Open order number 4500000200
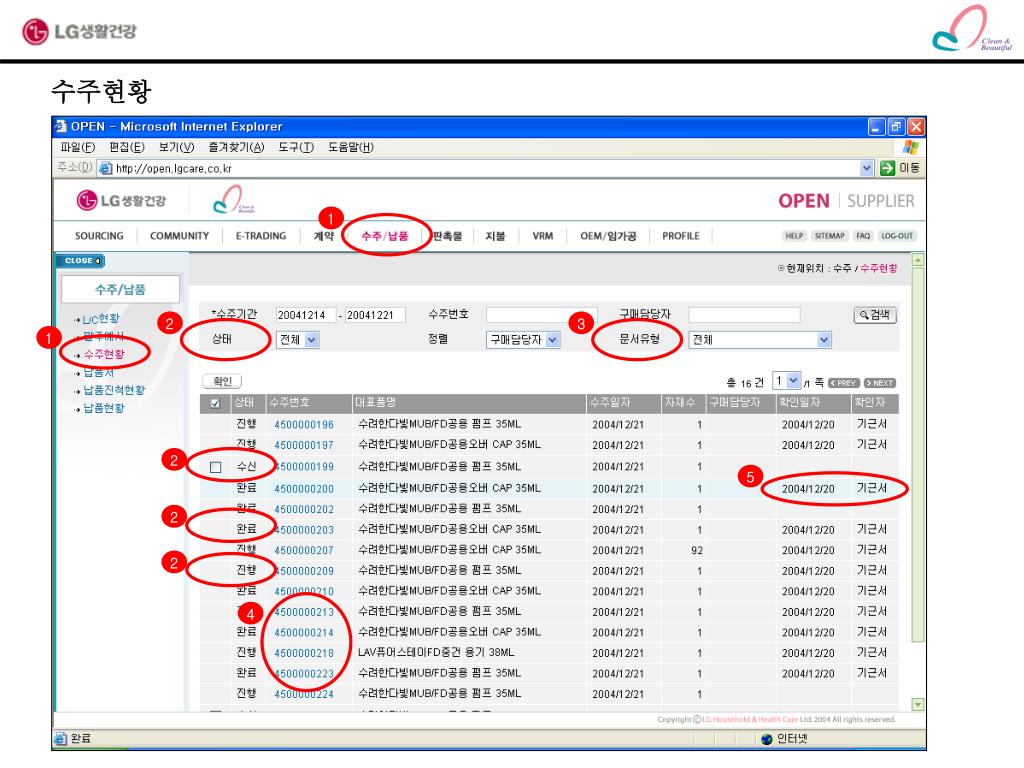Viewport: 1024px width, 768px height. click(304, 488)
